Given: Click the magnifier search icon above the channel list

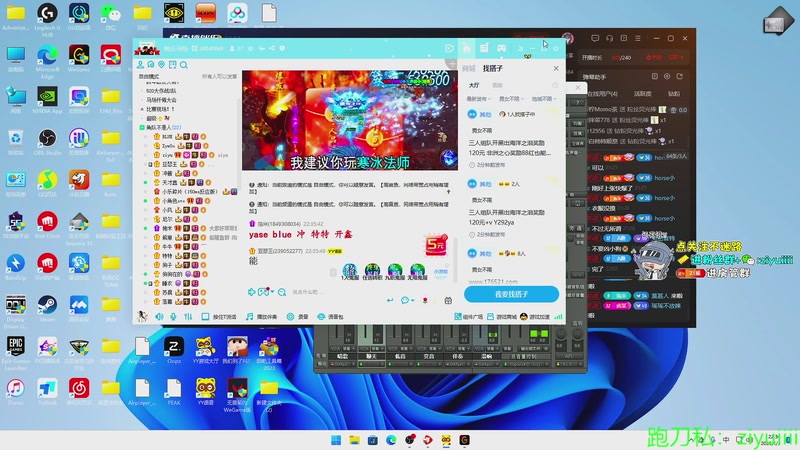Looking at the screenshot, I should point(184,65).
